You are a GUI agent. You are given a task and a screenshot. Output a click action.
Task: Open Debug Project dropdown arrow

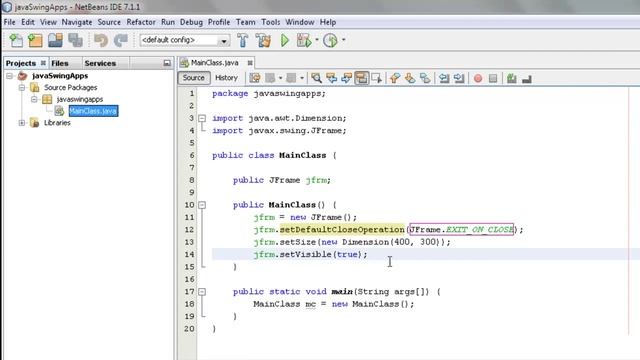click(317, 40)
